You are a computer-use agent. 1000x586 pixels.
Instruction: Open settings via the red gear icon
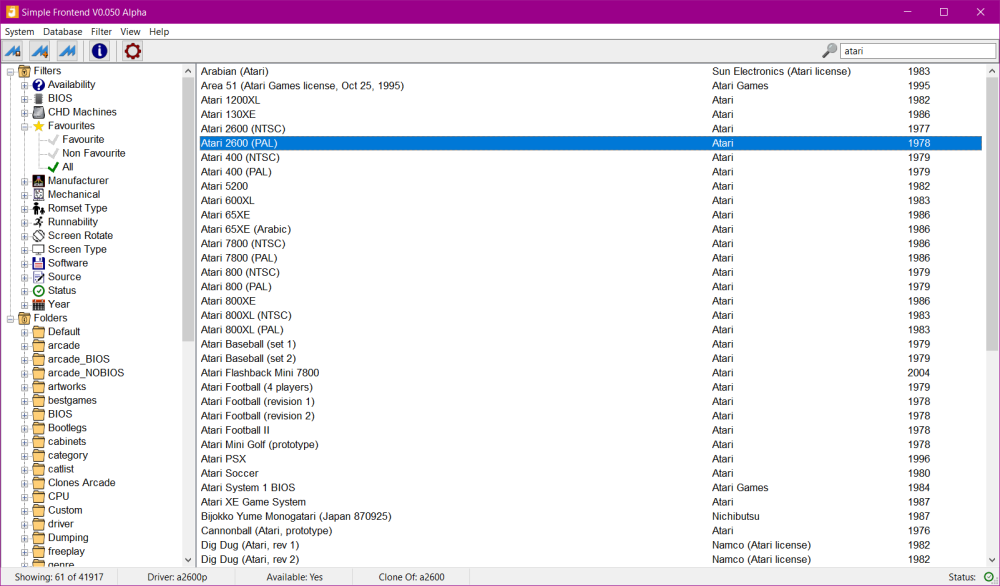click(132, 51)
